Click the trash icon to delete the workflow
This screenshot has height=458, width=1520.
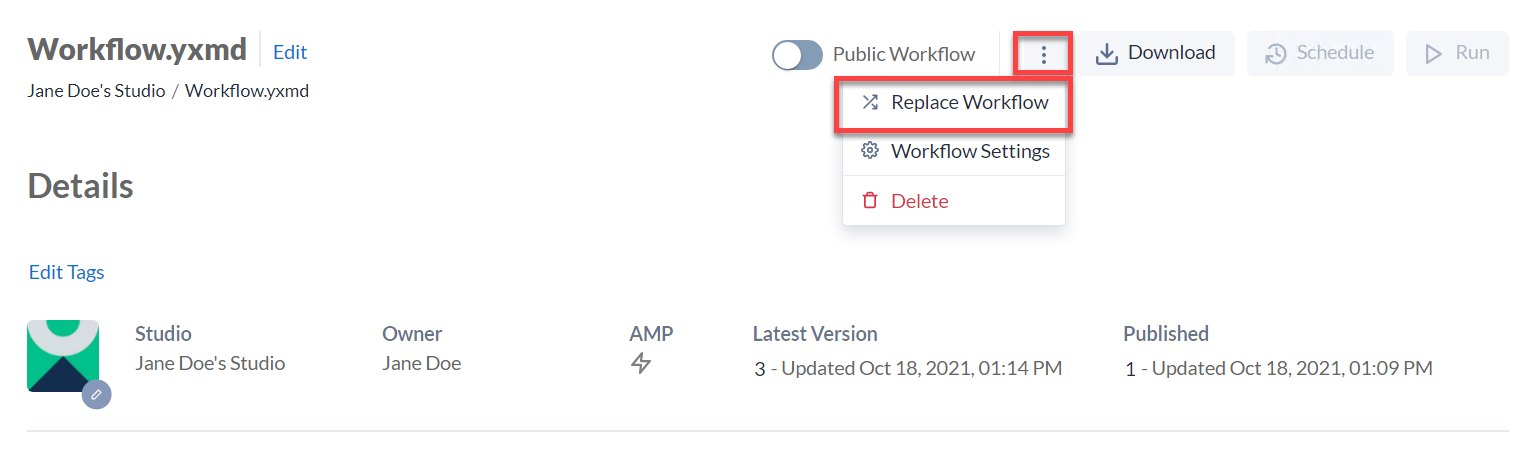[x=870, y=201]
